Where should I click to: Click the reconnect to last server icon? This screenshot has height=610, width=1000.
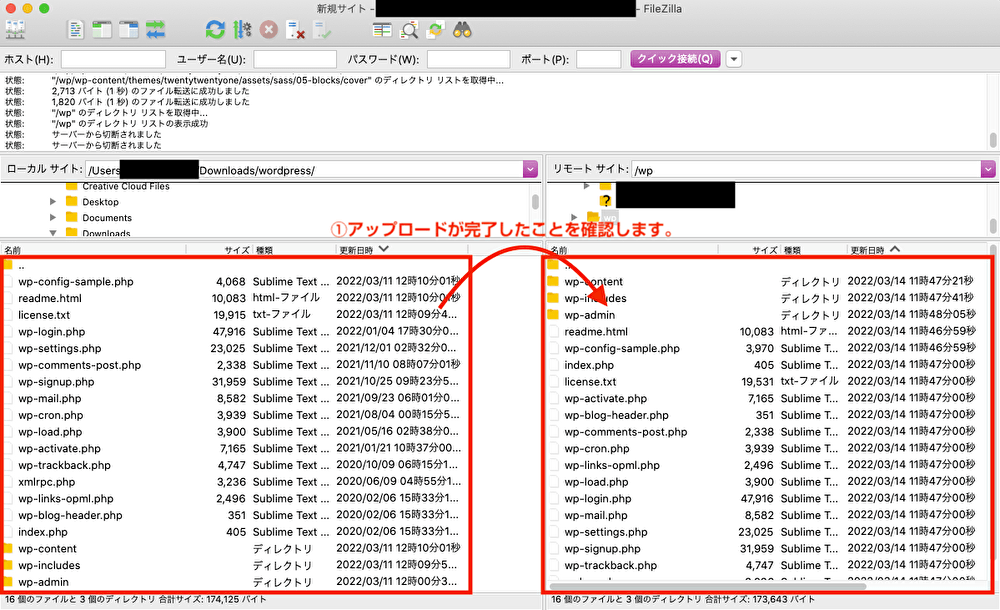(x=322, y=30)
